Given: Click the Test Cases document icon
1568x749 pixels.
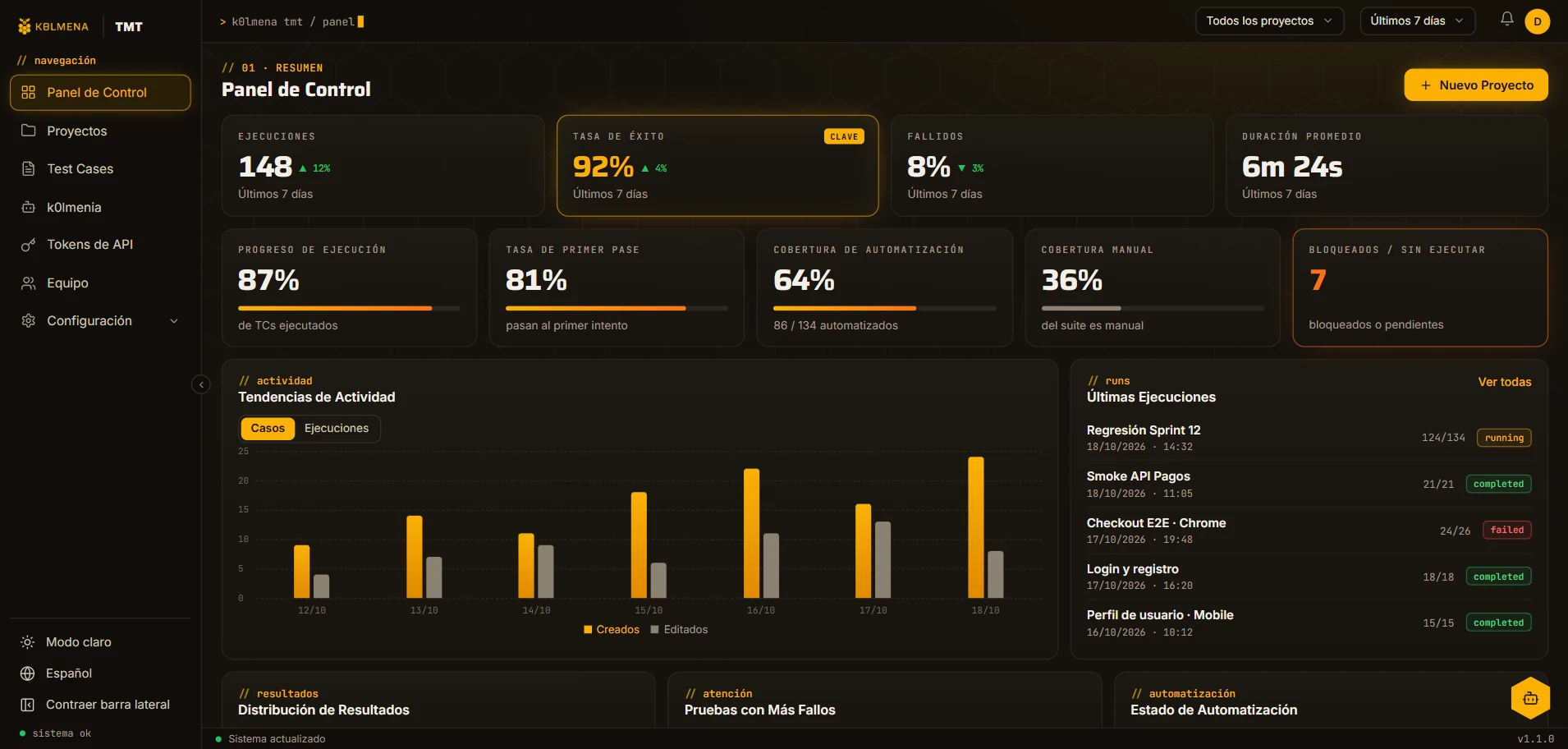Looking at the screenshot, I should [29, 169].
